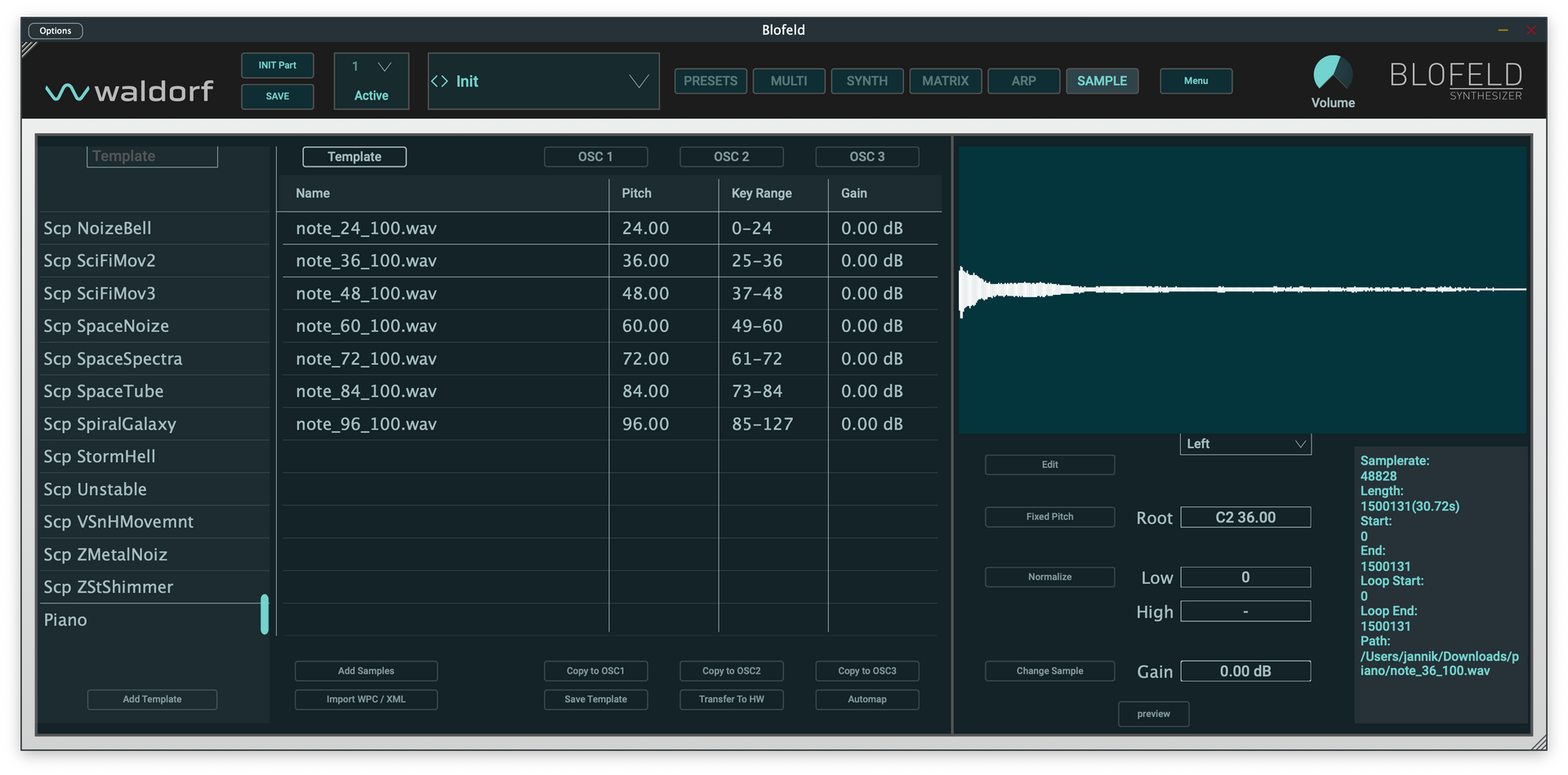
Task: Select the Scp NoizeBell template
Action: (154, 229)
